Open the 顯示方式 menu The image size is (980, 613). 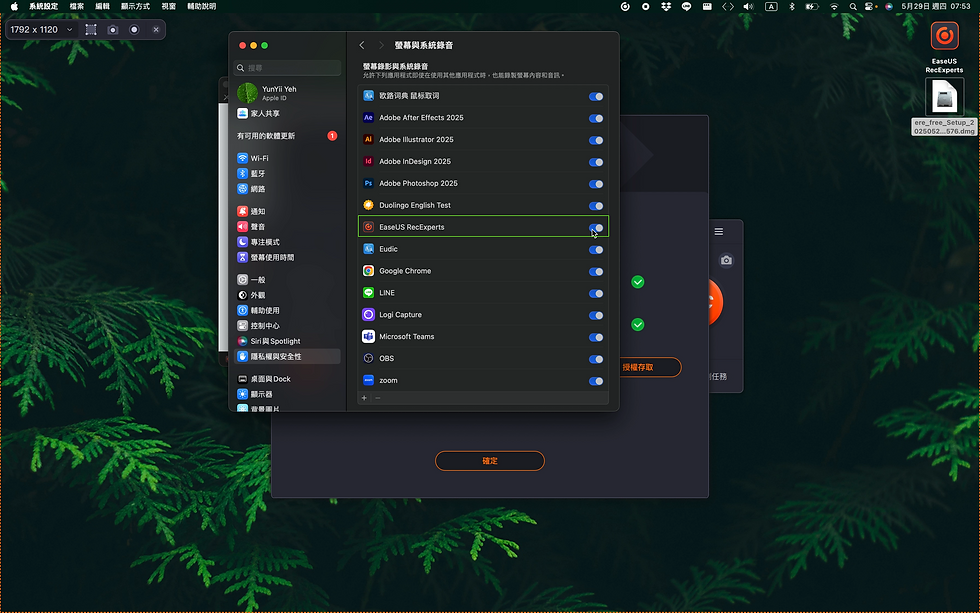pos(135,6)
